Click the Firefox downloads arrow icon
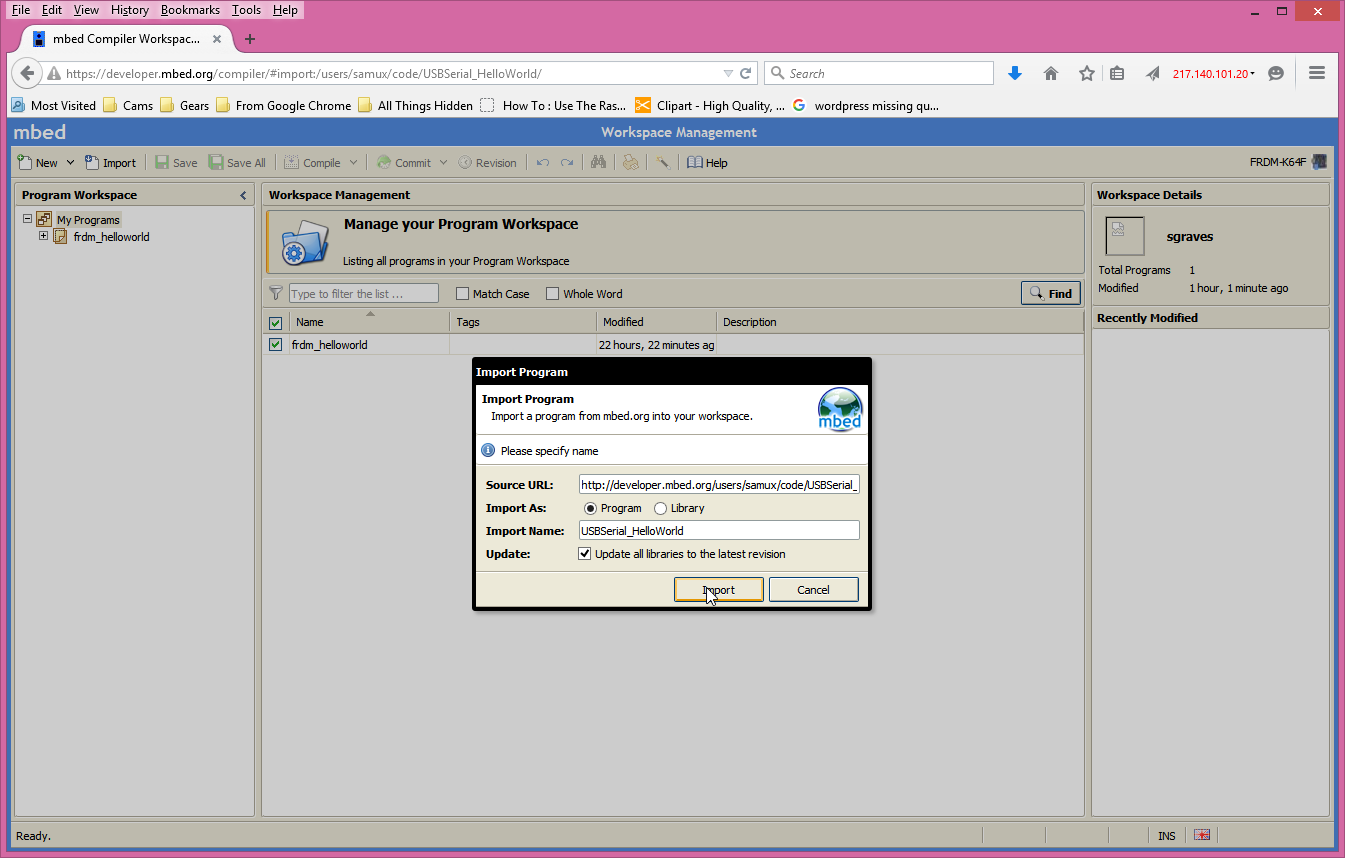 coord(1016,73)
